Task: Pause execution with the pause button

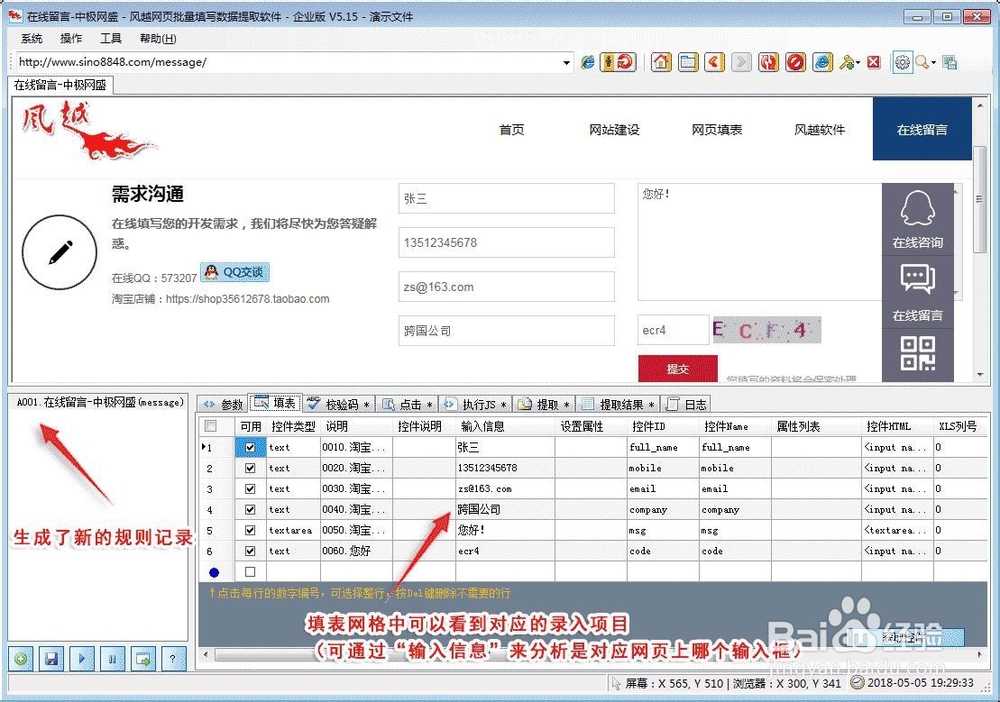Action: (112, 659)
